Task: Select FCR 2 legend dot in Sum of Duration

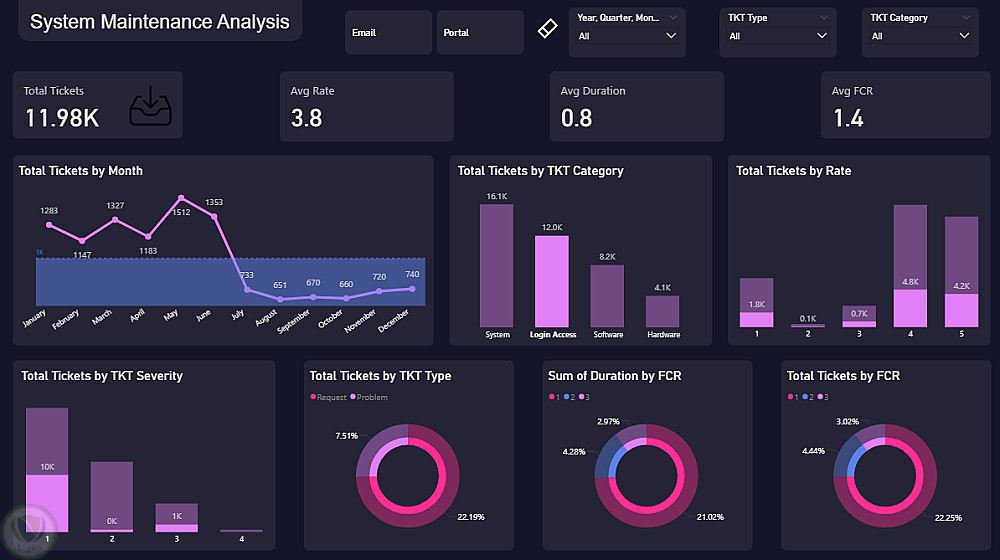Action: 566,397
